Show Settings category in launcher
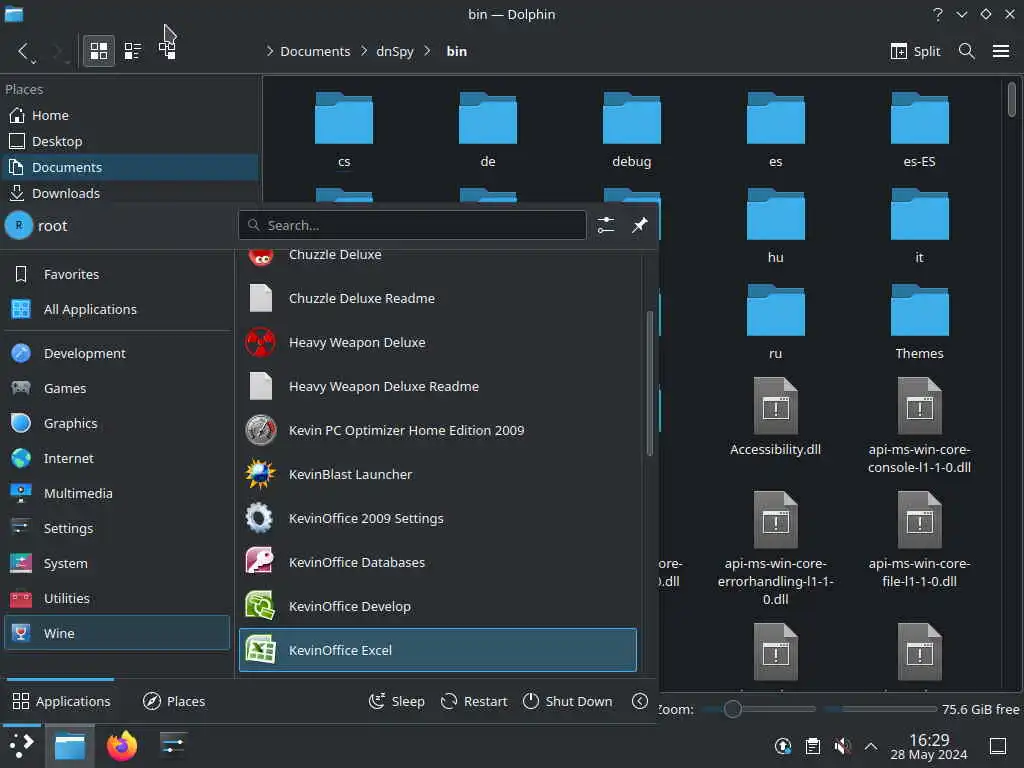This screenshot has width=1024, height=768. (x=117, y=528)
